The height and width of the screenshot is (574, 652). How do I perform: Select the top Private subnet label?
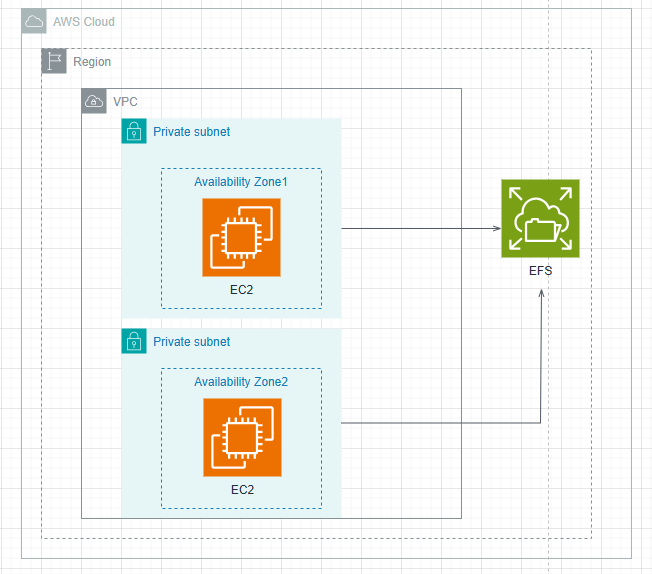(191, 132)
